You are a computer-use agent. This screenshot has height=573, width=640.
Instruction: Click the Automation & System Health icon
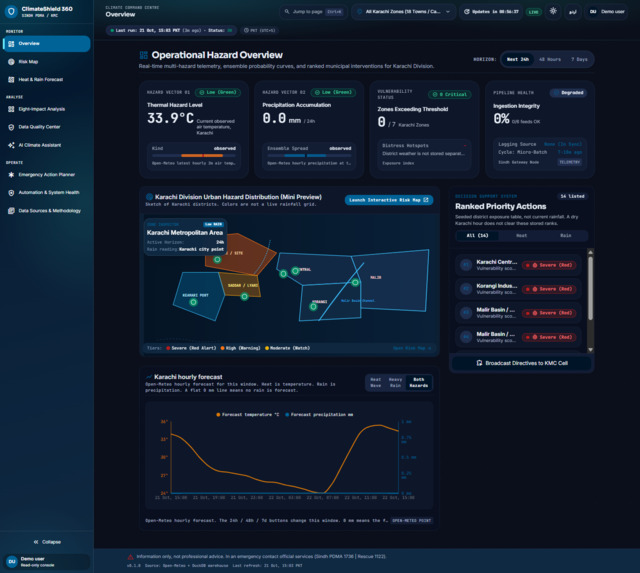click(x=11, y=193)
